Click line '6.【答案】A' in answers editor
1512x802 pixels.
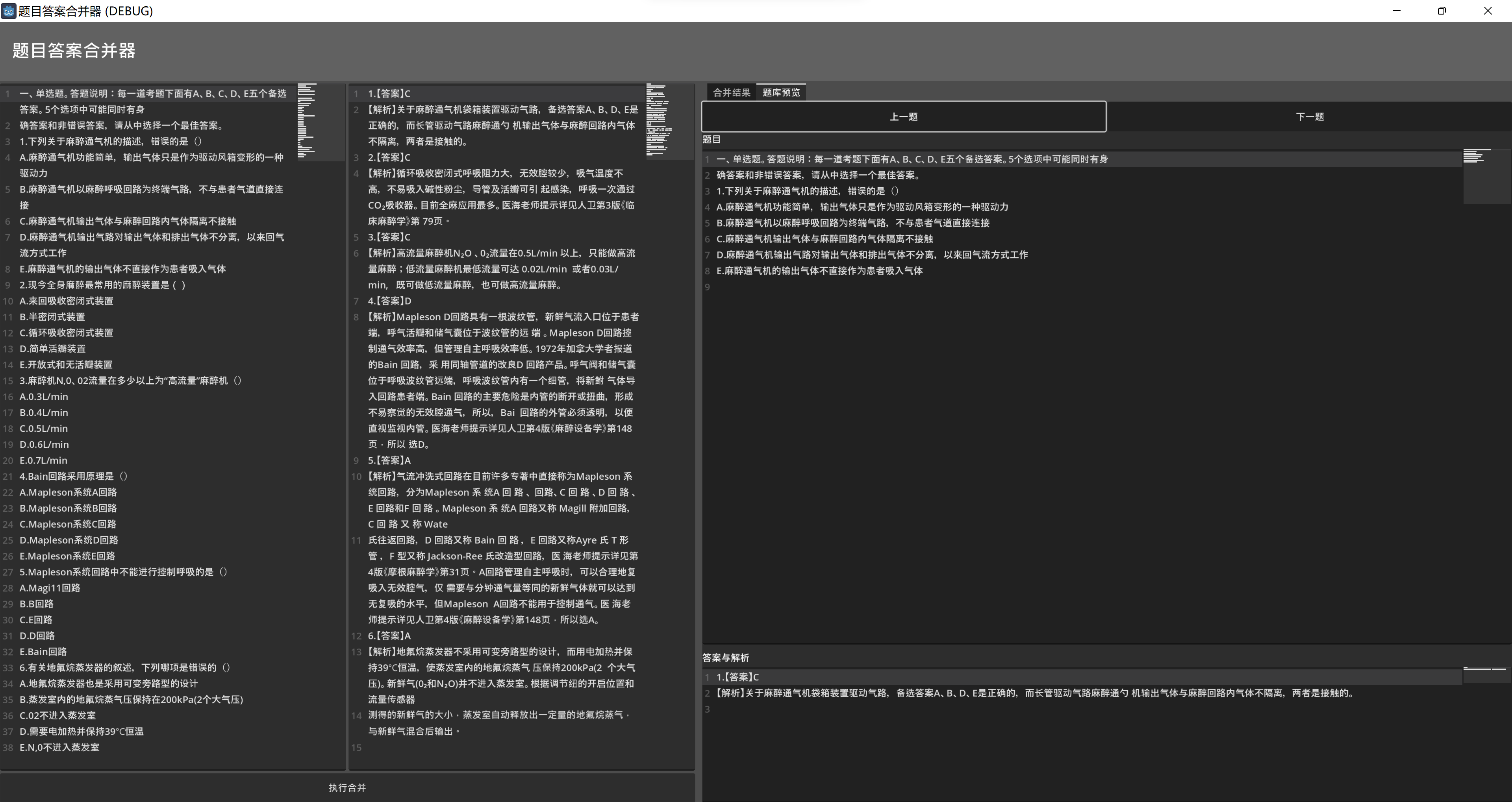389,636
